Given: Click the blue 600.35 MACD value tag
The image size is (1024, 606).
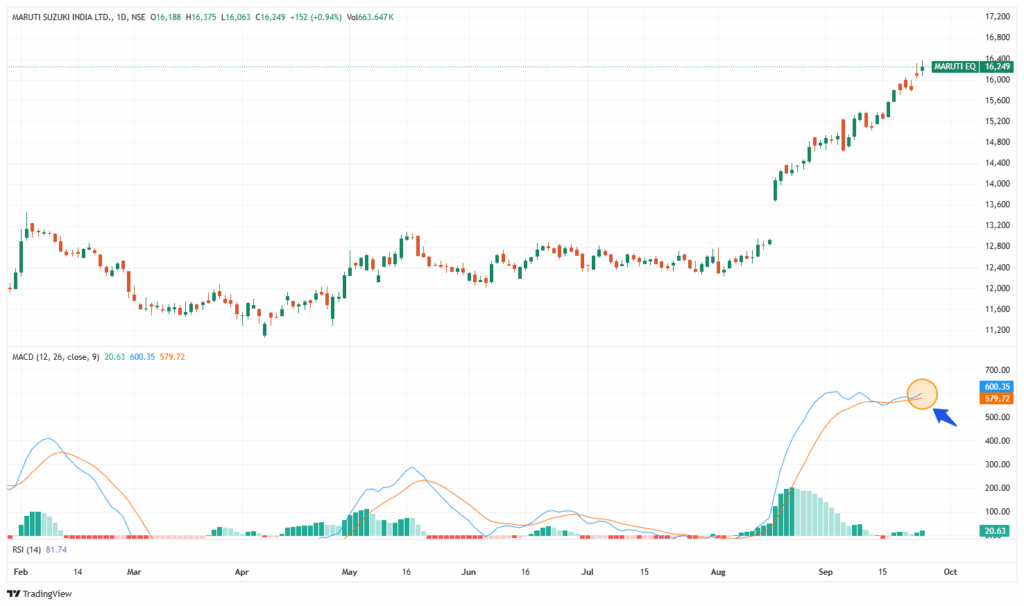Looking at the screenshot, I should pos(999,386).
